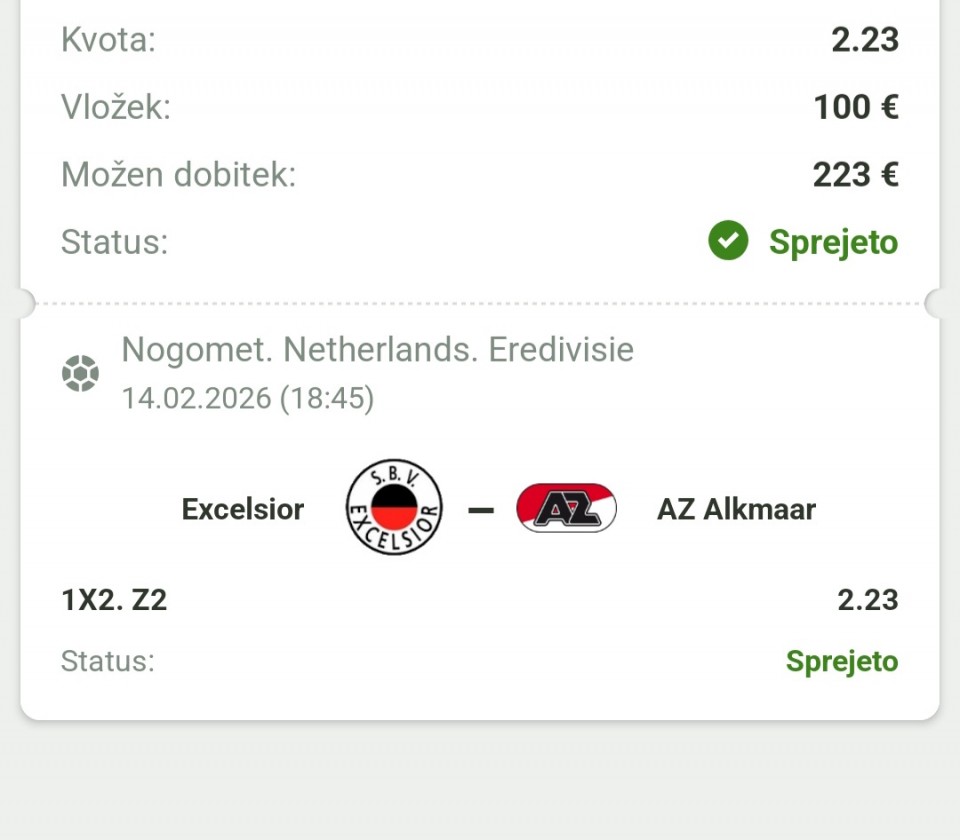Tap the dash separator between team logos
Viewport: 960px width, 840px height.
(x=481, y=510)
